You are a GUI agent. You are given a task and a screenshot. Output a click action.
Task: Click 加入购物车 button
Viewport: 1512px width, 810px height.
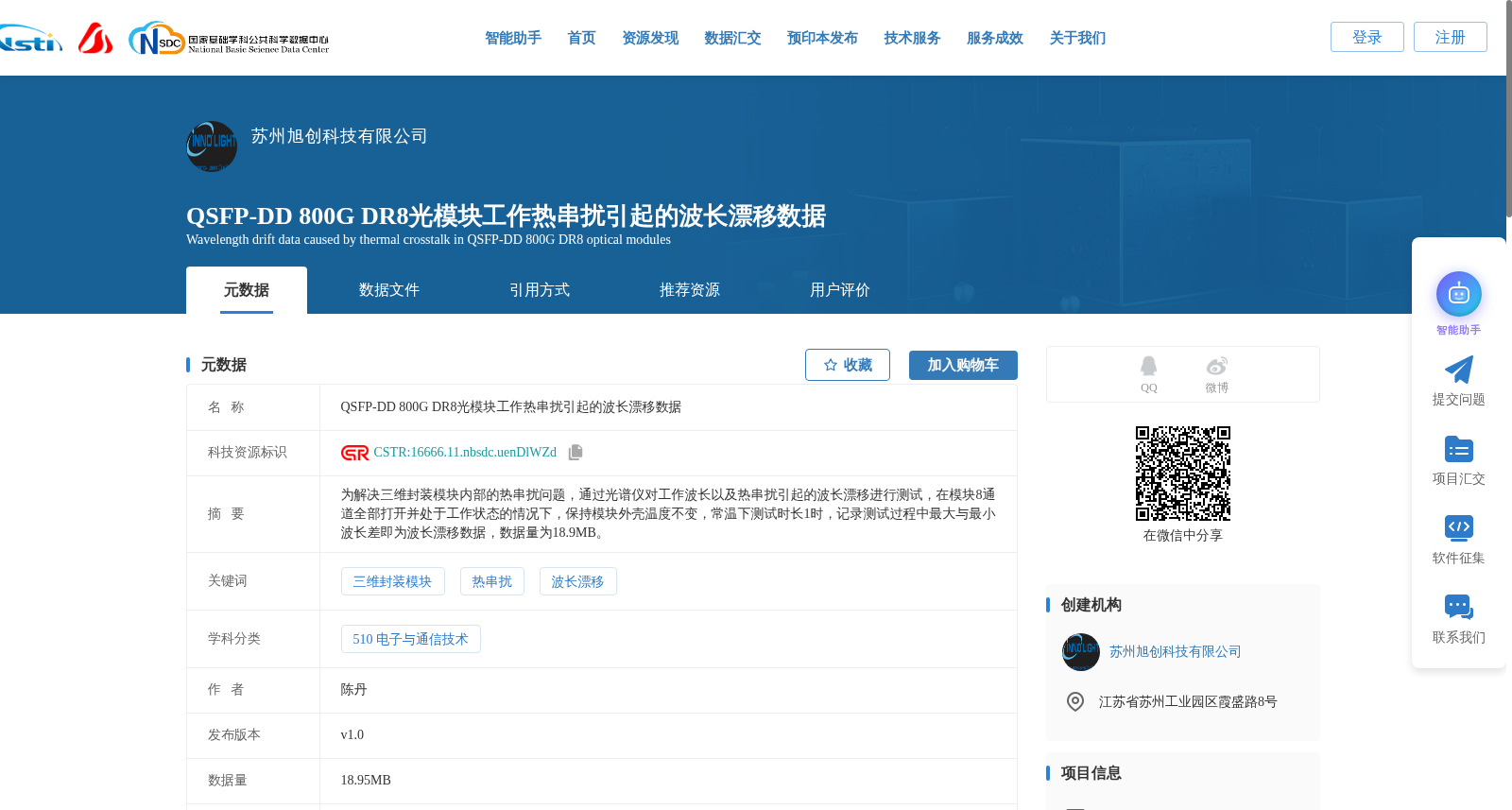coord(963,365)
